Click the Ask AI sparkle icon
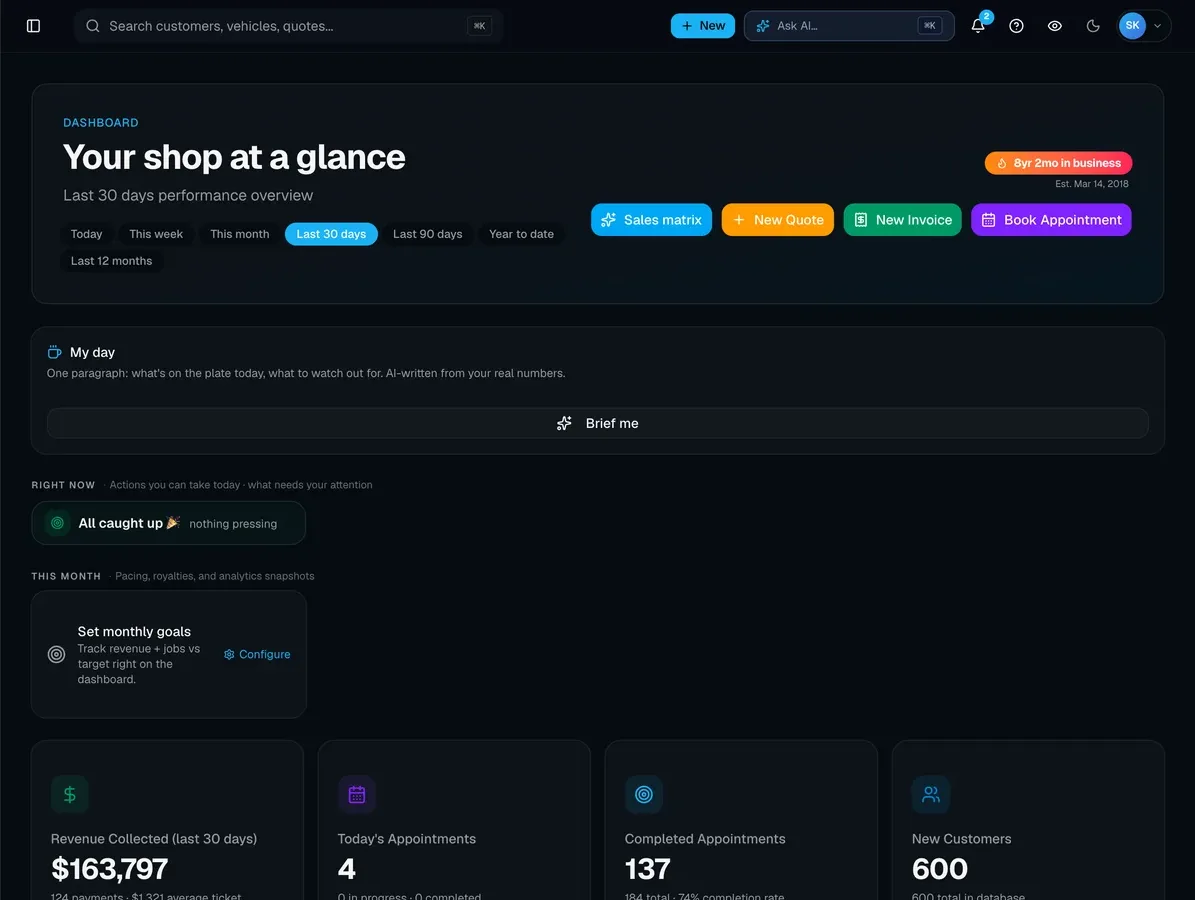Image resolution: width=1195 pixels, height=900 pixels. pyautogui.click(x=763, y=26)
